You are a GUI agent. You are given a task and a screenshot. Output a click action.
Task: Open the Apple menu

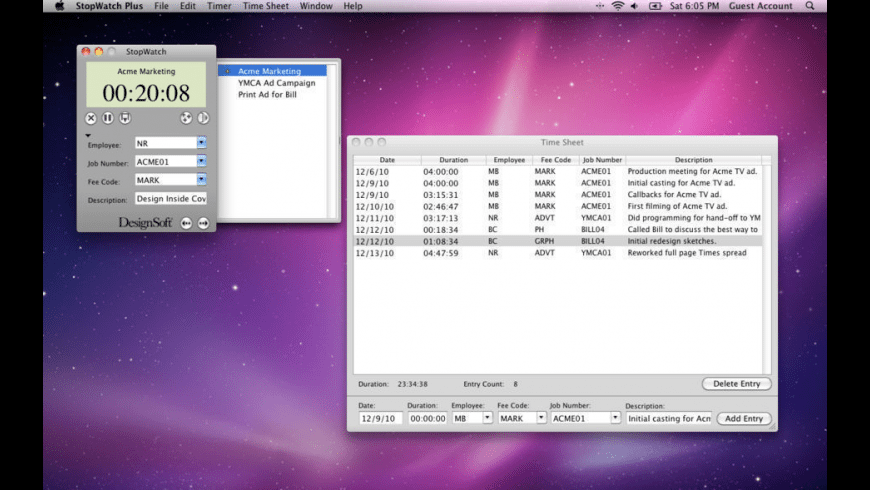(x=59, y=6)
